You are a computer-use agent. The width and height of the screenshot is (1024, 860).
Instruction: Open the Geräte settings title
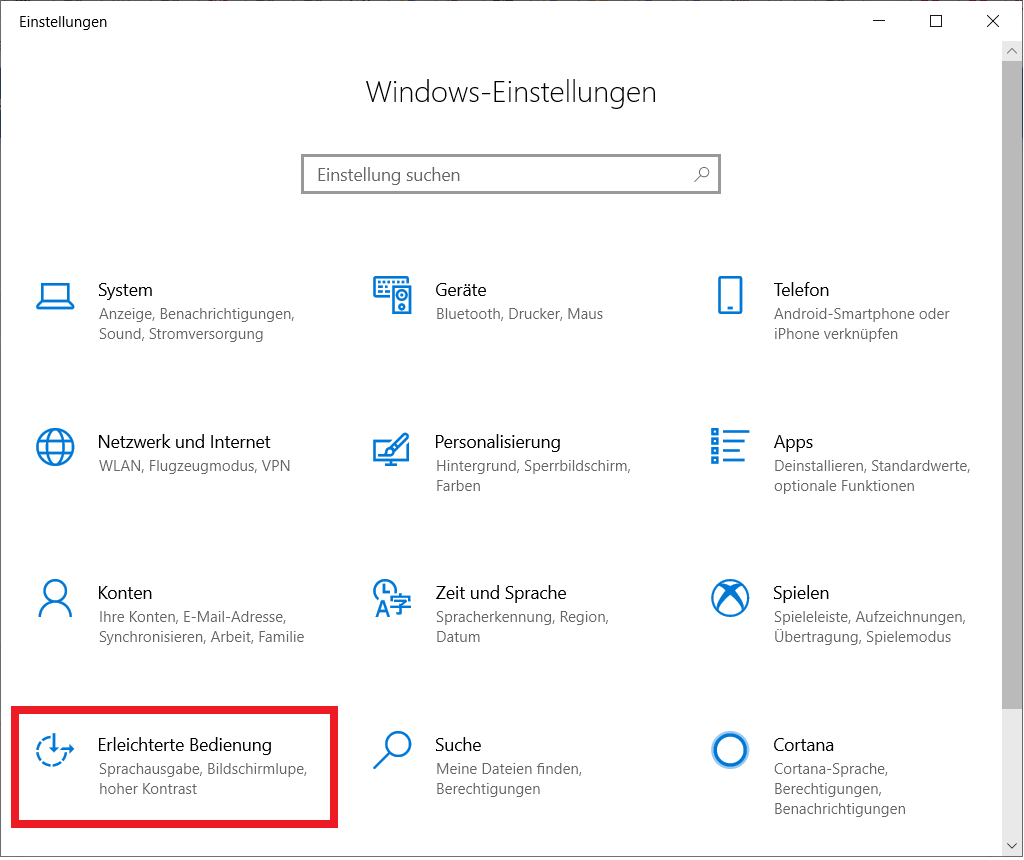(460, 290)
